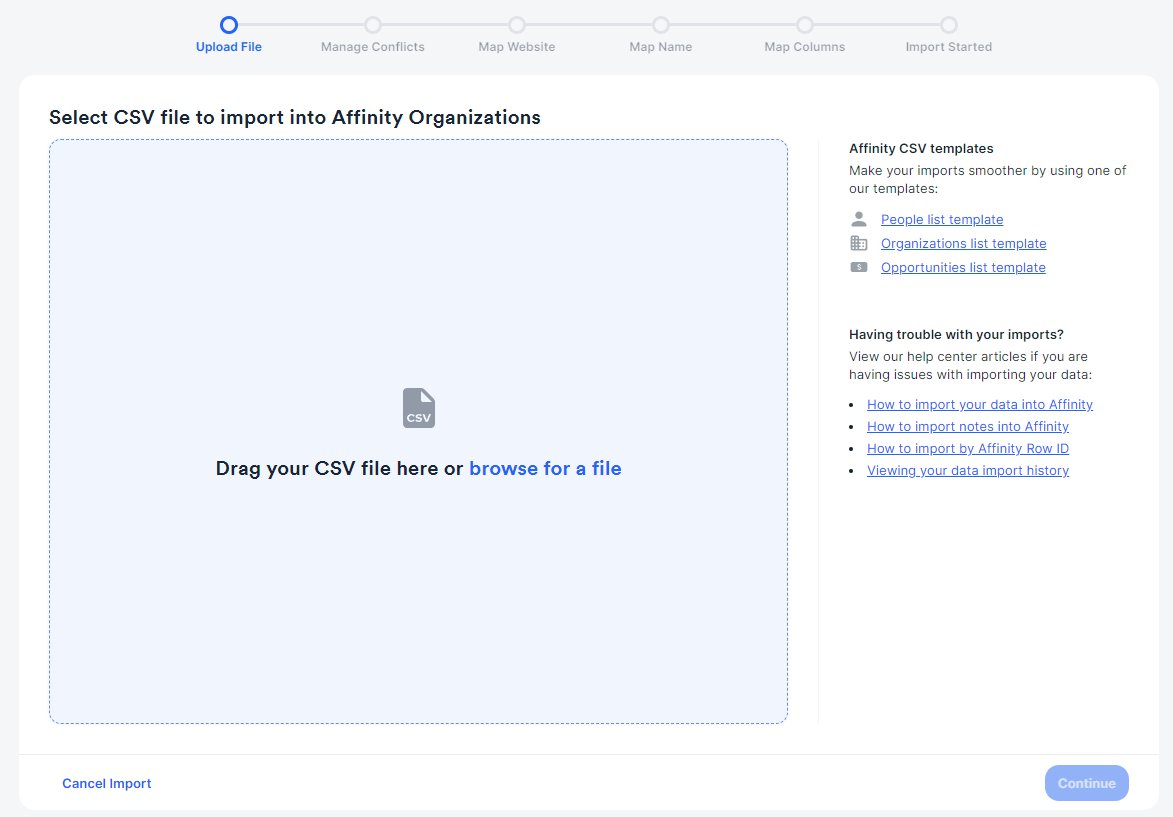This screenshot has height=817, width=1173.
Task: Open How to import by Affinity Row ID
Action: tap(967, 448)
